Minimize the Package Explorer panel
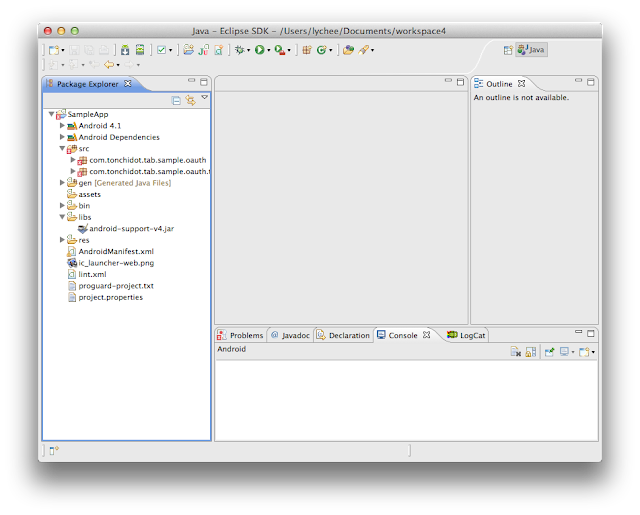The height and width of the screenshot is (515, 640). (191, 81)
